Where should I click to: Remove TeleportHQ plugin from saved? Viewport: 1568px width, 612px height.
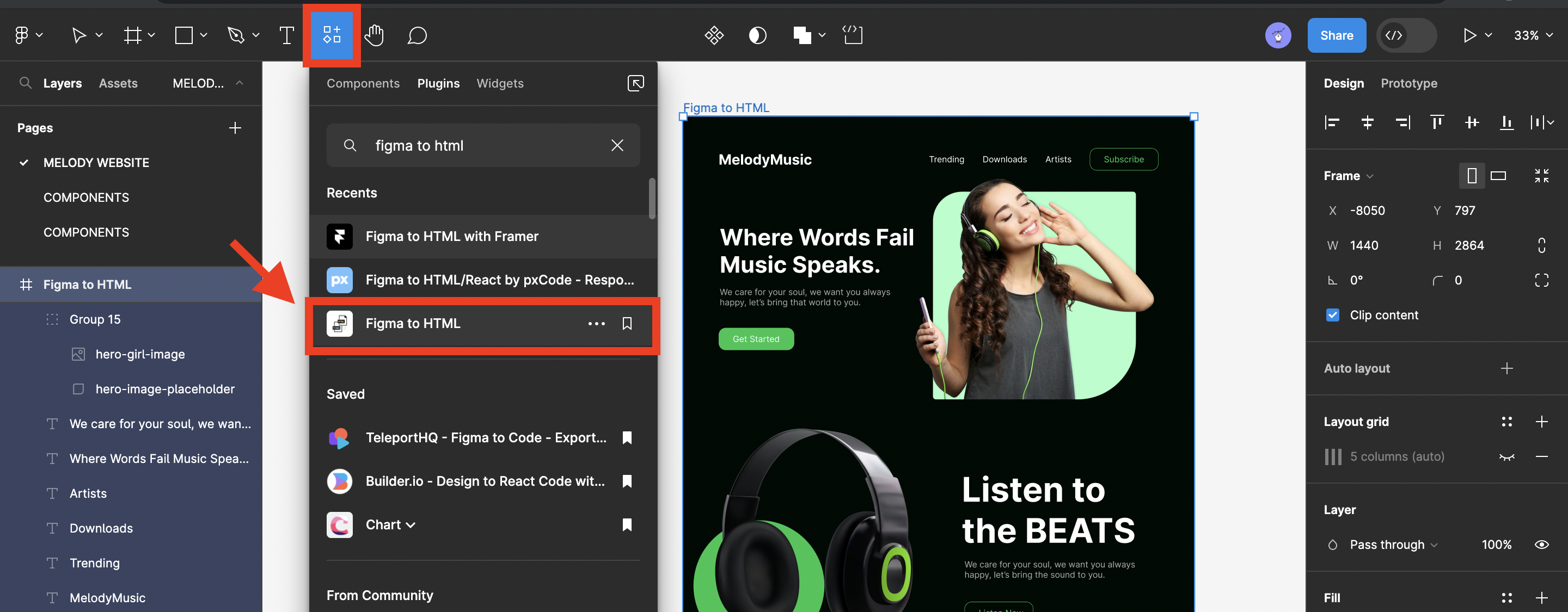627,437
